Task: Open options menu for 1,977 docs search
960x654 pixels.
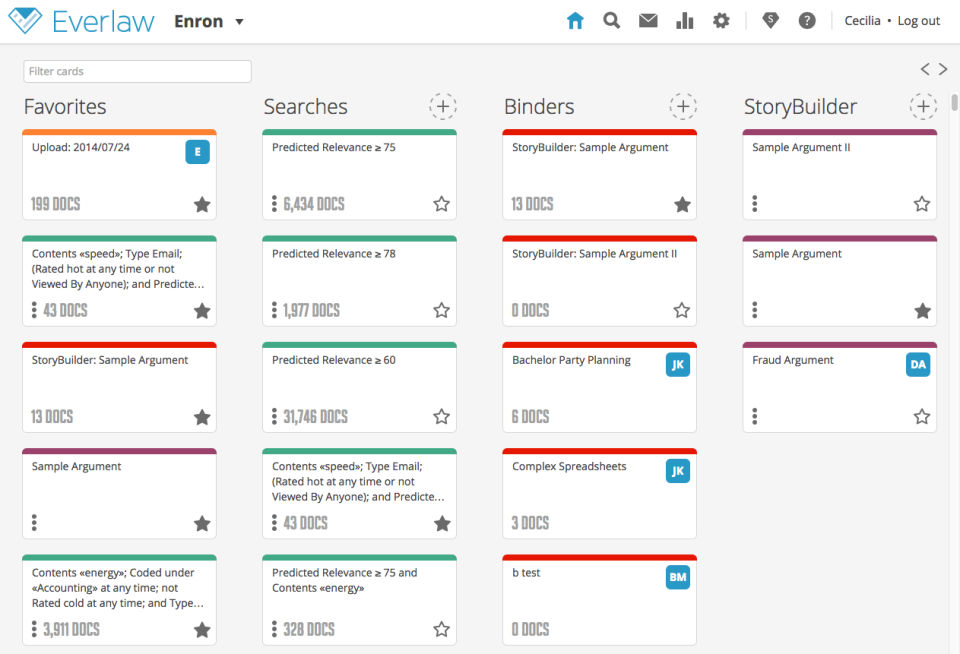Action: tap(274, 310)
